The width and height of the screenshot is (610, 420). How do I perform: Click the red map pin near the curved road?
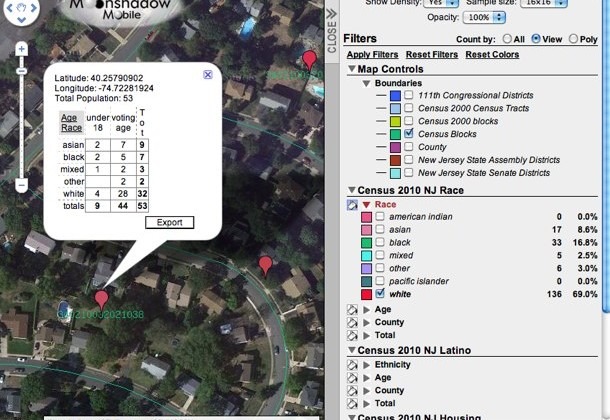click(x=265, y=266)
